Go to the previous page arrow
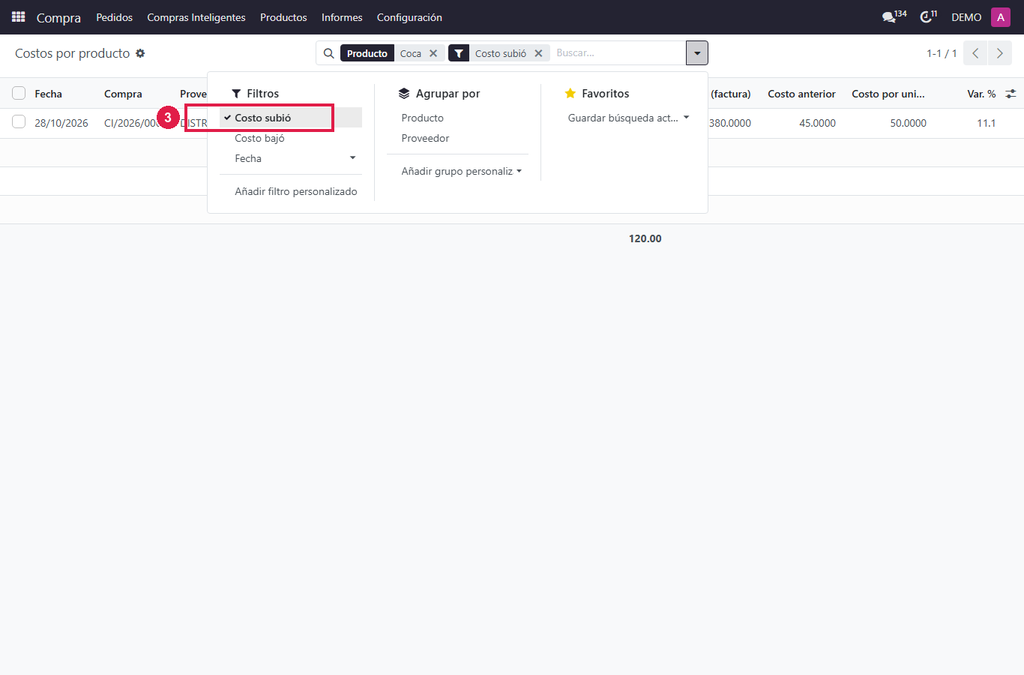The height and width of the screenshot is (675, 1024). pyautogui.click(x=975, y=54)
